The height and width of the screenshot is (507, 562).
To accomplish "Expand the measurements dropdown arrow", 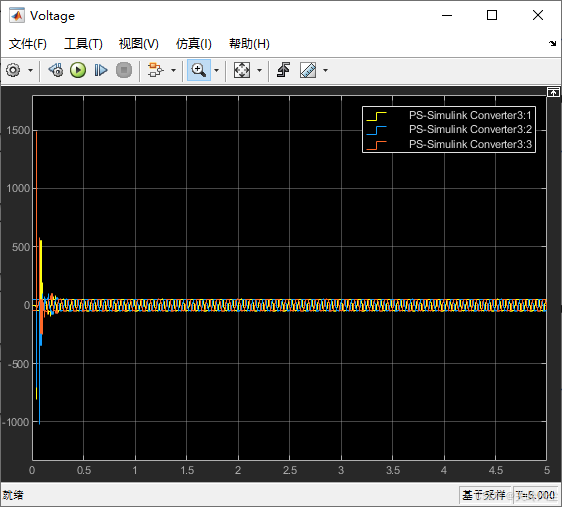I will pyautogui.click(x=325, y=70).
